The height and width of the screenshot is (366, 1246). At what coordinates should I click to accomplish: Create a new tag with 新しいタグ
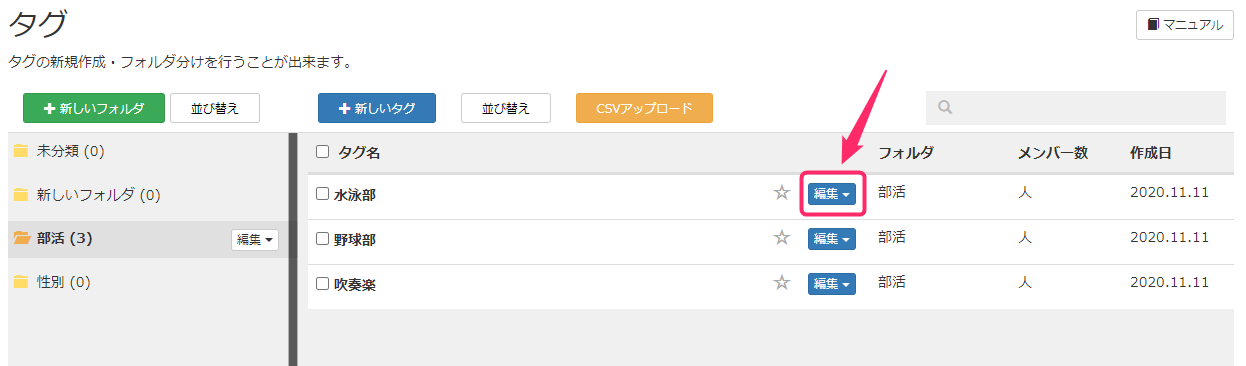tap(377, 108)
